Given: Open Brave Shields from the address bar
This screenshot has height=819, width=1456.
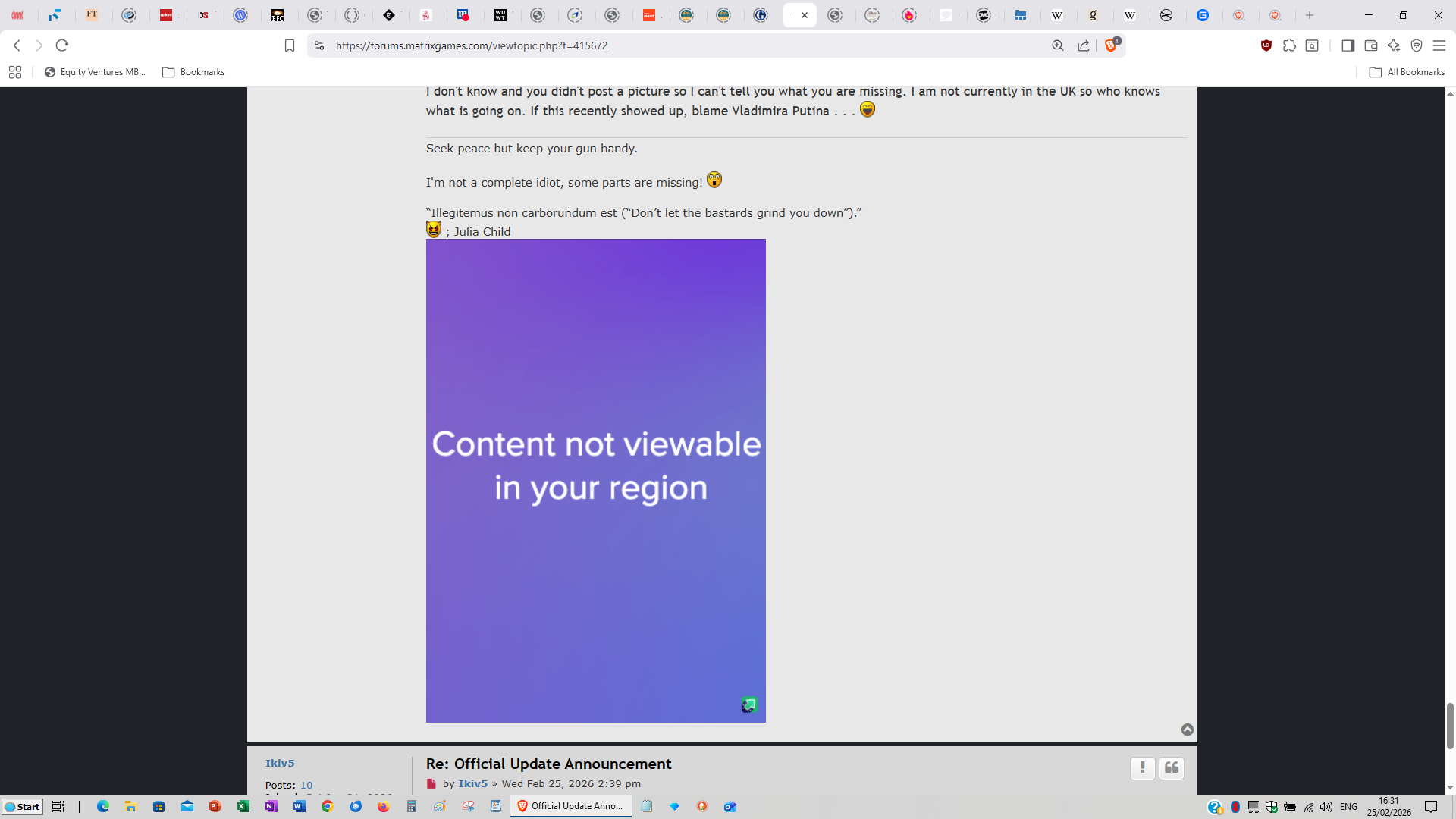Looking at the screenshot, I should [x=1112, y=45].
